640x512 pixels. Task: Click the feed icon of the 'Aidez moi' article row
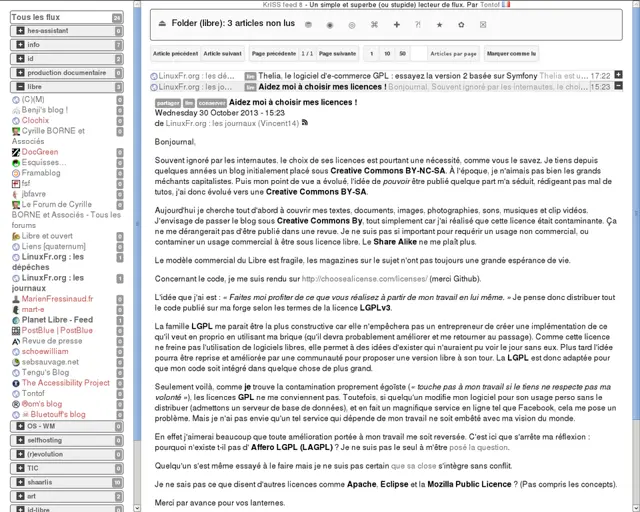click(x=154, y=87)
